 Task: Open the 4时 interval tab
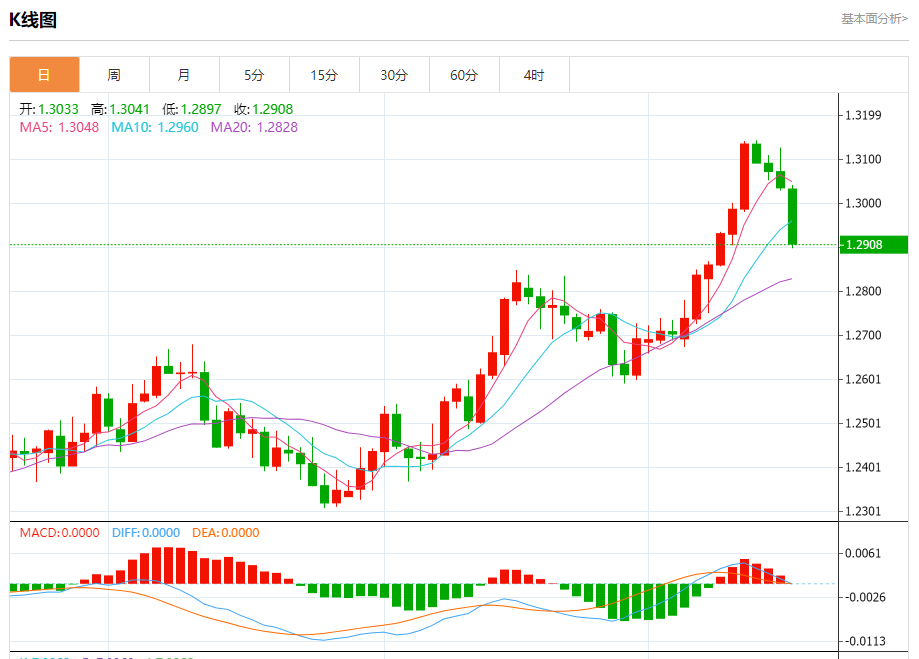pyautogui.click(x=534, y=75)
